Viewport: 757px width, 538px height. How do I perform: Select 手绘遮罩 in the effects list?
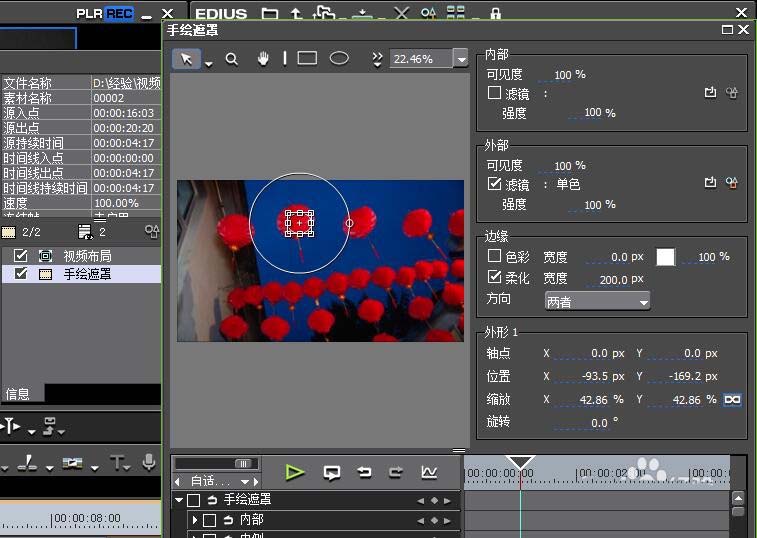click(87, 274)
